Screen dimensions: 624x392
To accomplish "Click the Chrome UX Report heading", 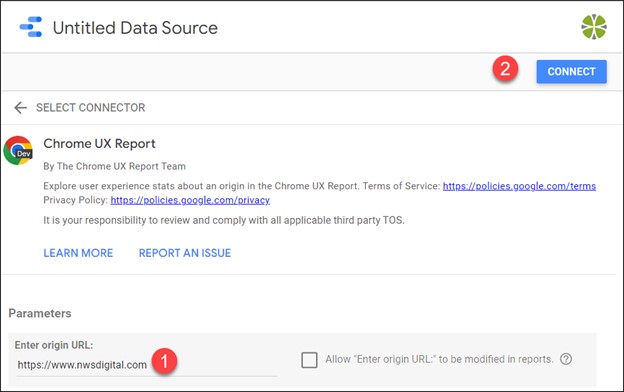I will [99, 144].
